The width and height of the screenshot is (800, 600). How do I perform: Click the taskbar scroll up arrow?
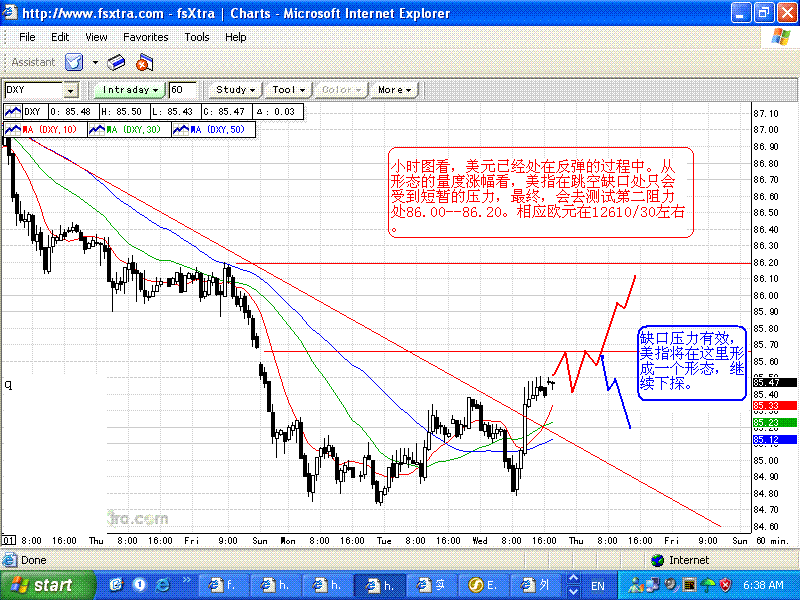[573, 578]
